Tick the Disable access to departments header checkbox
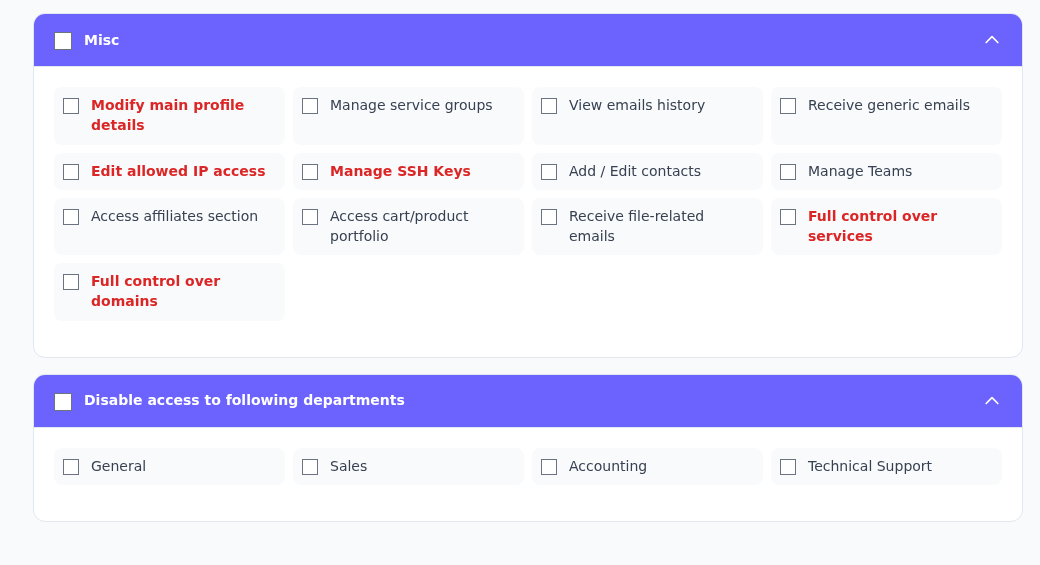1040x565 pixels. [63, 402]
